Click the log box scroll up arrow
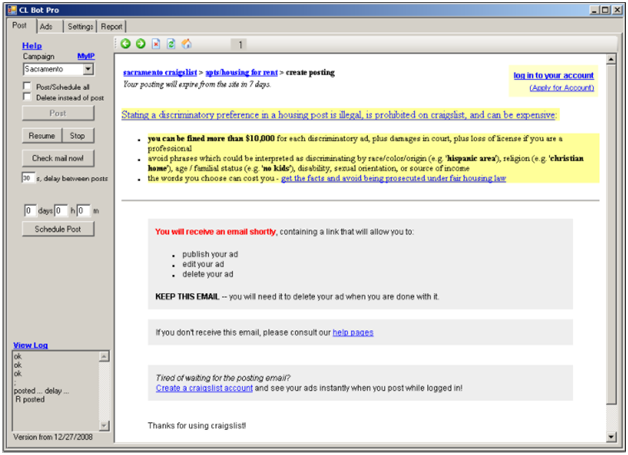 [104, 356]
